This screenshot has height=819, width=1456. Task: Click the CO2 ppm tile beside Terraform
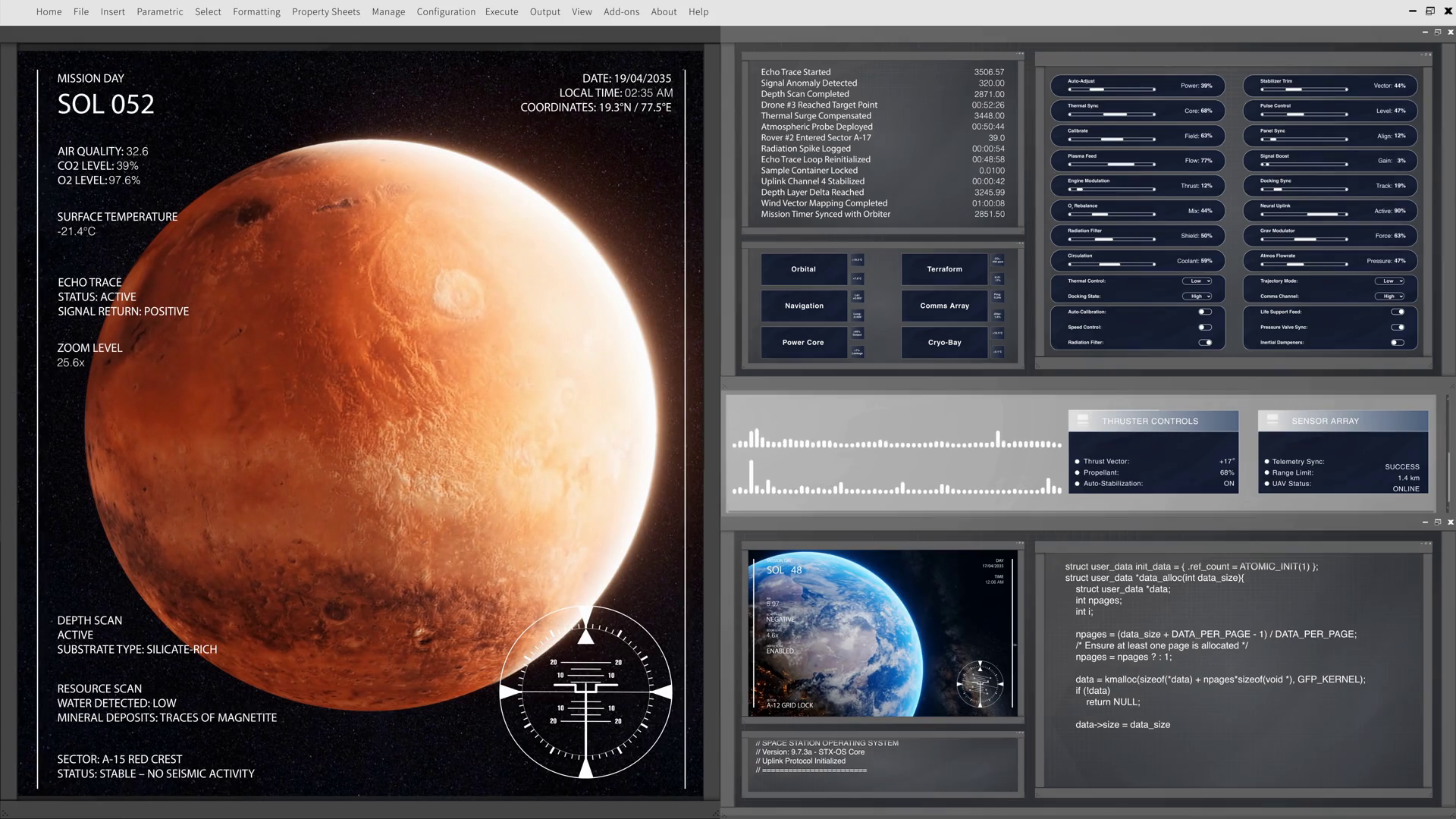[997, 260]
